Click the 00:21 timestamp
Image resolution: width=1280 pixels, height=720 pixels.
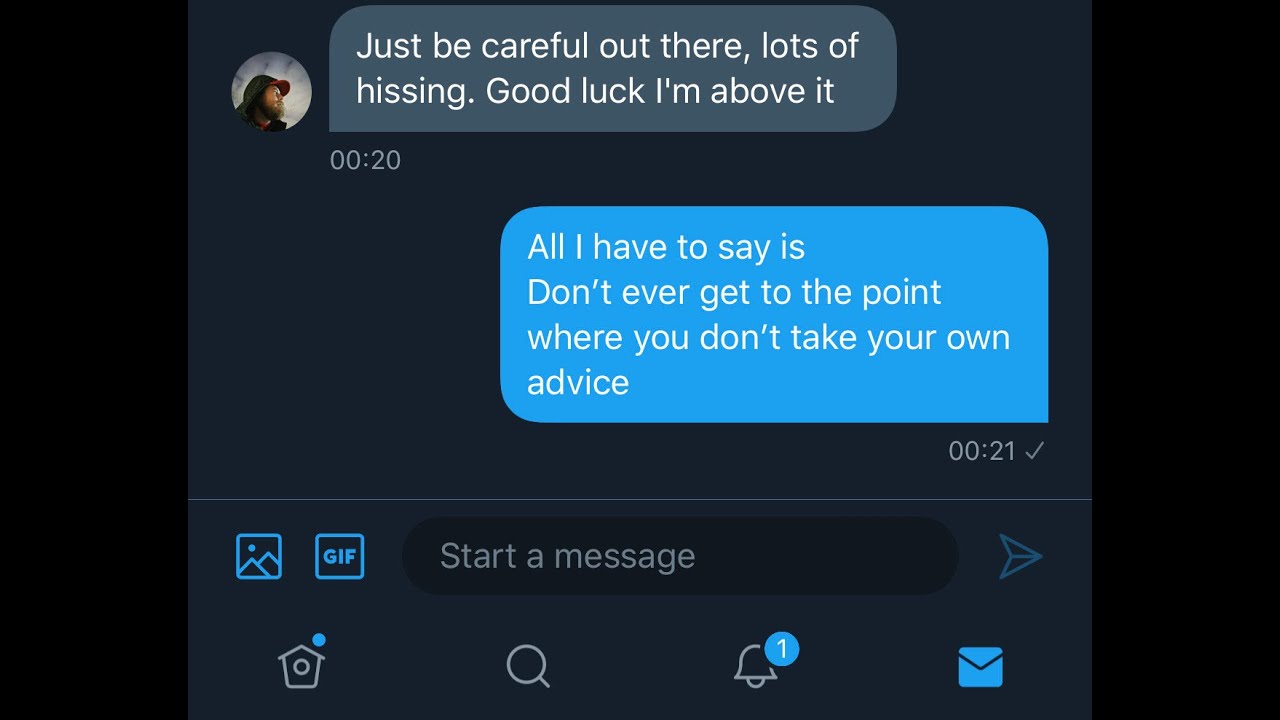pos(981,451)
